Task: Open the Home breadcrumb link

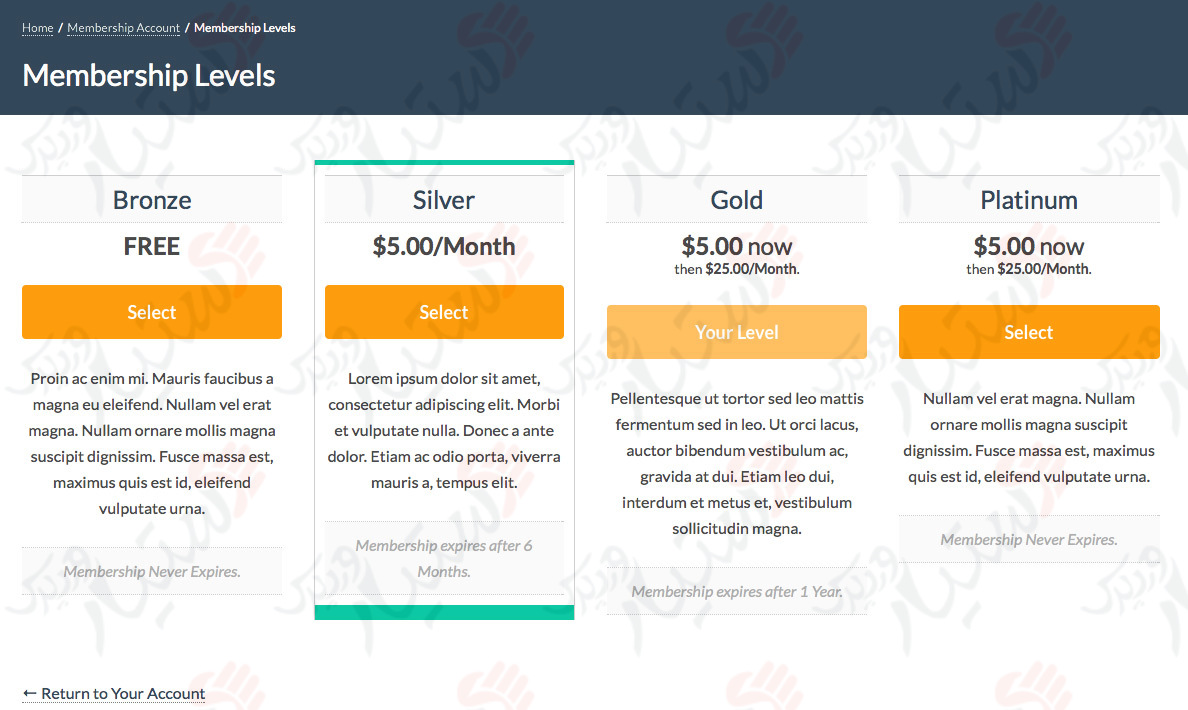Action: pyautogui.click(x=37, y=28)
